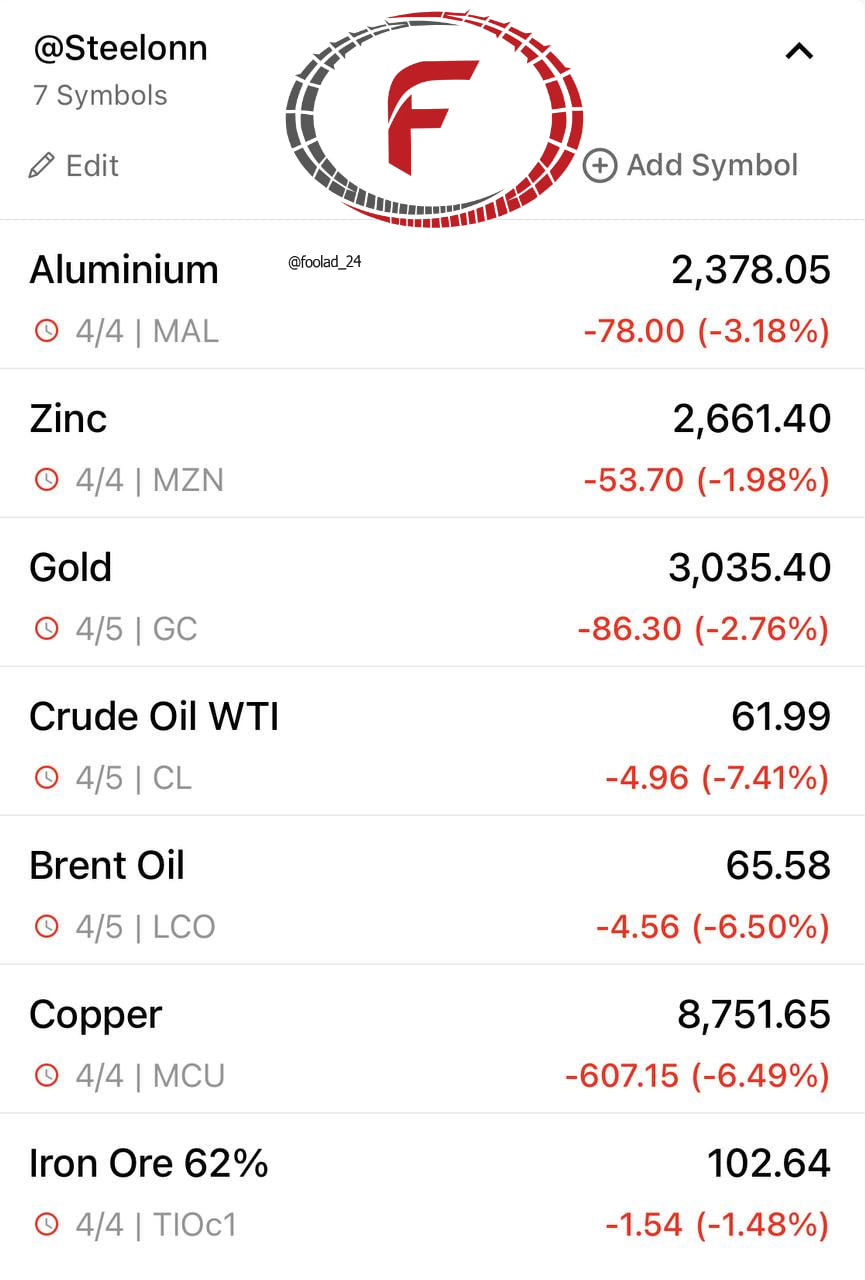
Task: Tap the plus circle Add Symbol icon
Action: [x=600, y=165]
